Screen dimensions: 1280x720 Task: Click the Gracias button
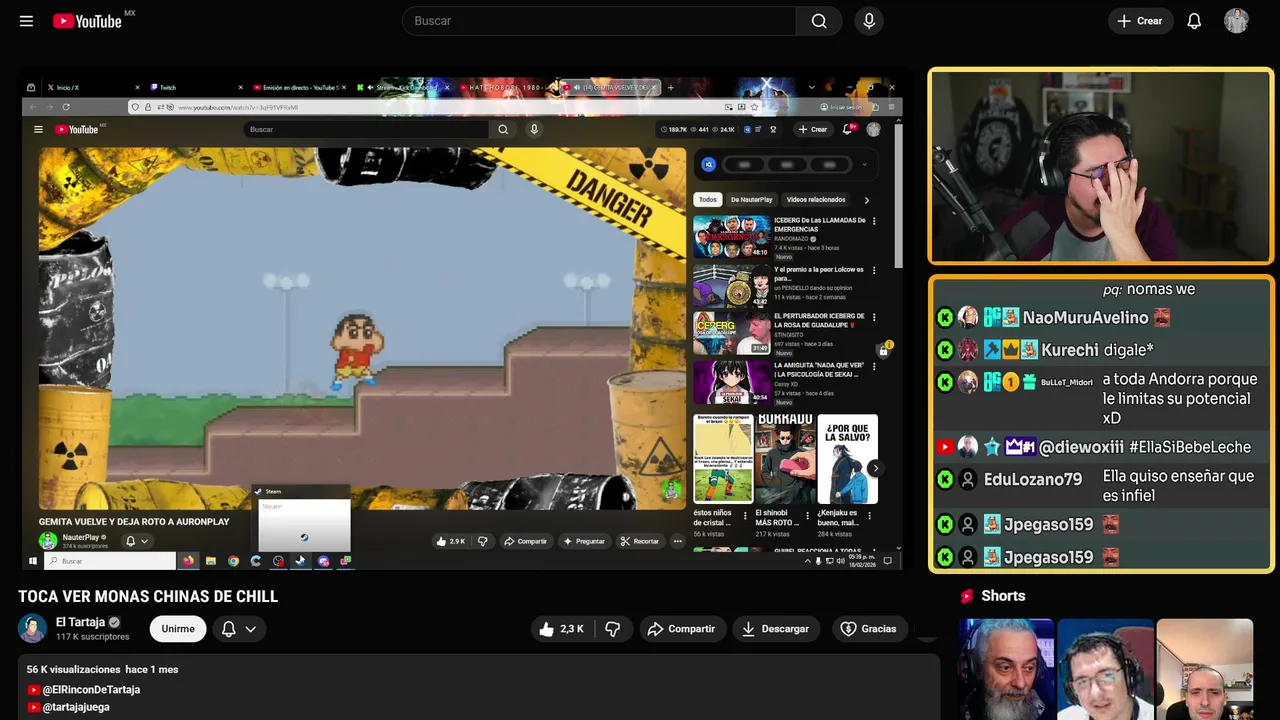click(869, 629)
